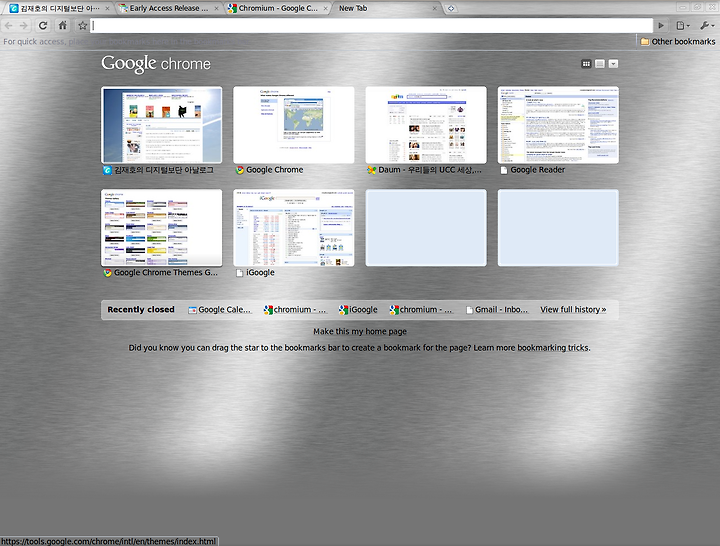Click Daum - 우리들의 UCC link label
Image resolution: width=720 pixels, height=546 pixels.
430,170
